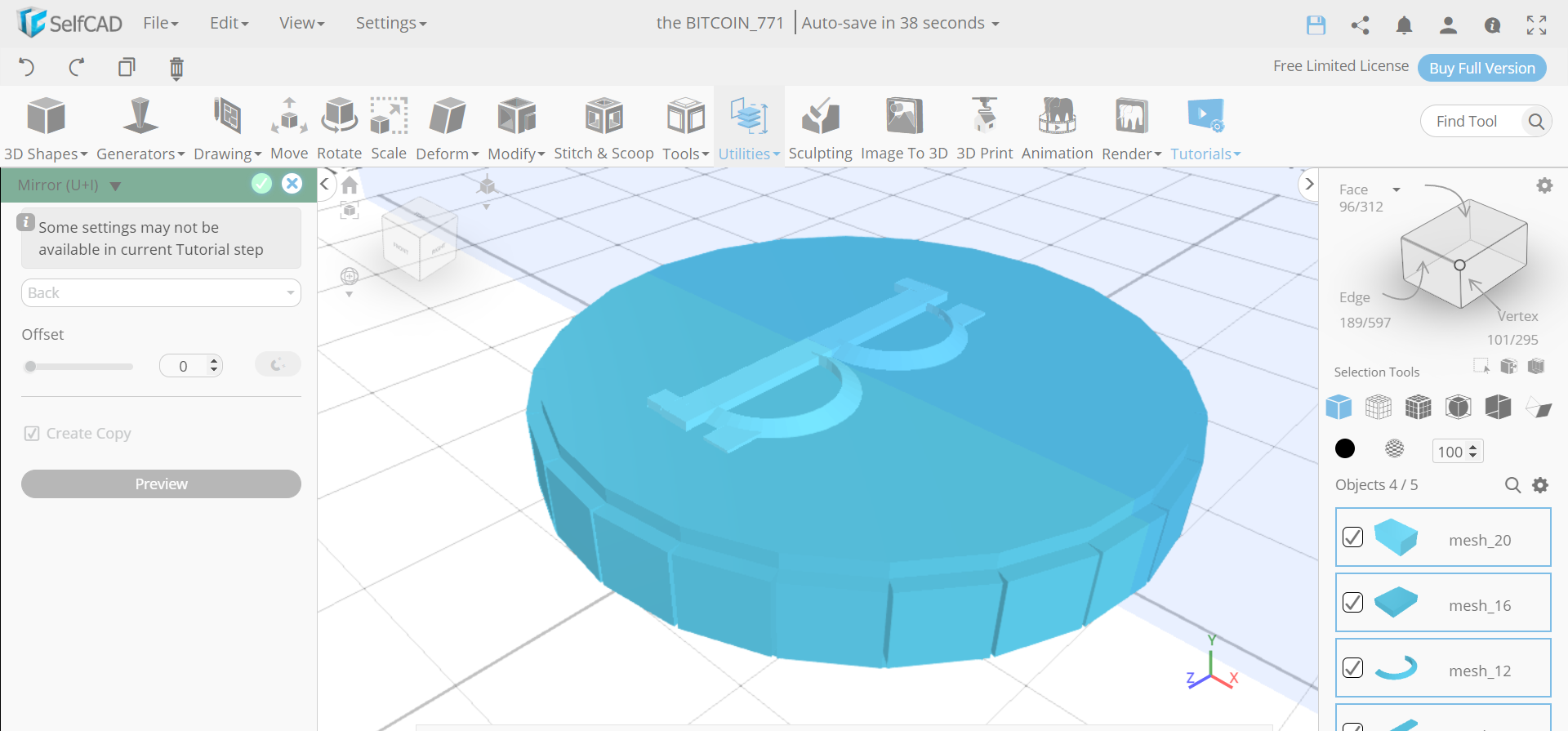Open the Generators dropdown
This screenshot has width=1568, height=731.
pos(140,128)
